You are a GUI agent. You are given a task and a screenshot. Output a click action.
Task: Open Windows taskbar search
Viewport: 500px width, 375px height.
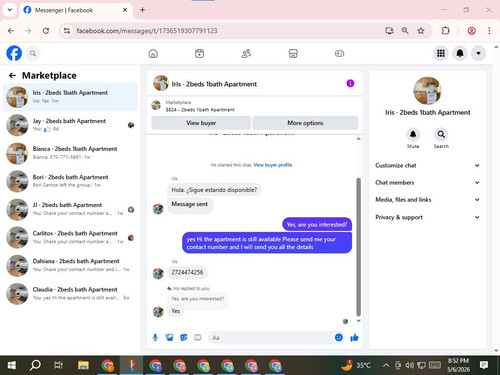coord(35,365)
